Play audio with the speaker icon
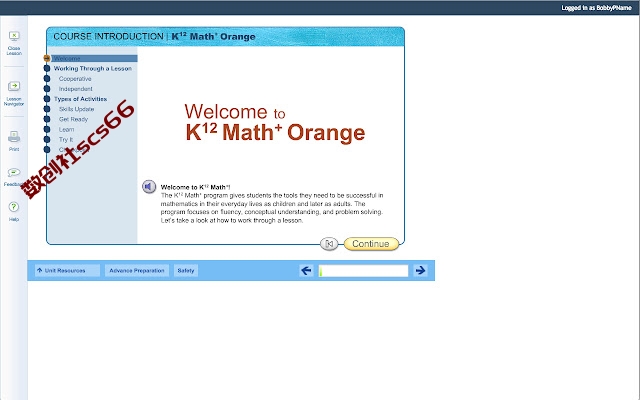Image resolution: width=640 pixels, height=400 pixels. (149, 187)
